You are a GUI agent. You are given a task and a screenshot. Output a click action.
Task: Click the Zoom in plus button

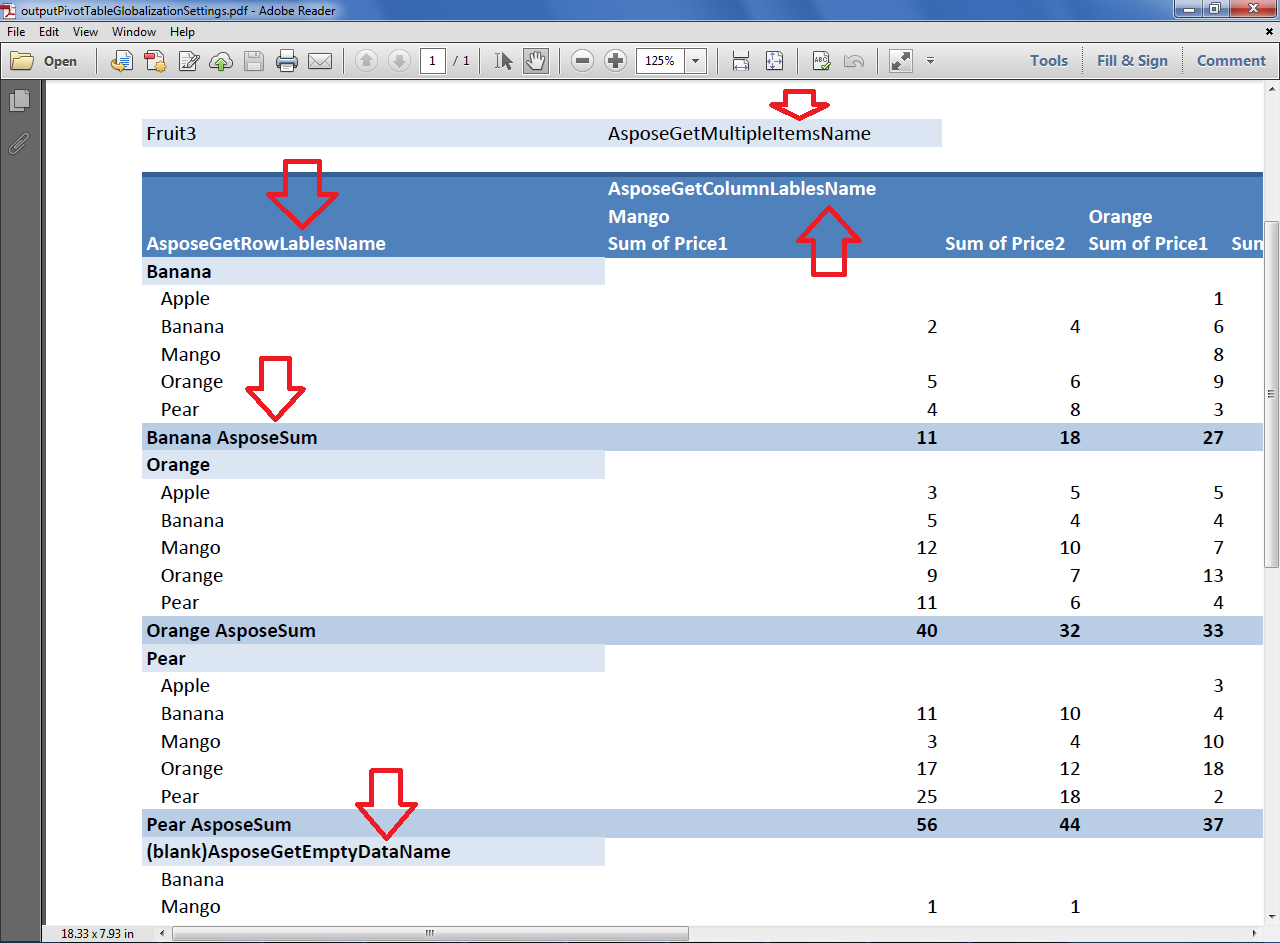(615, 61)
